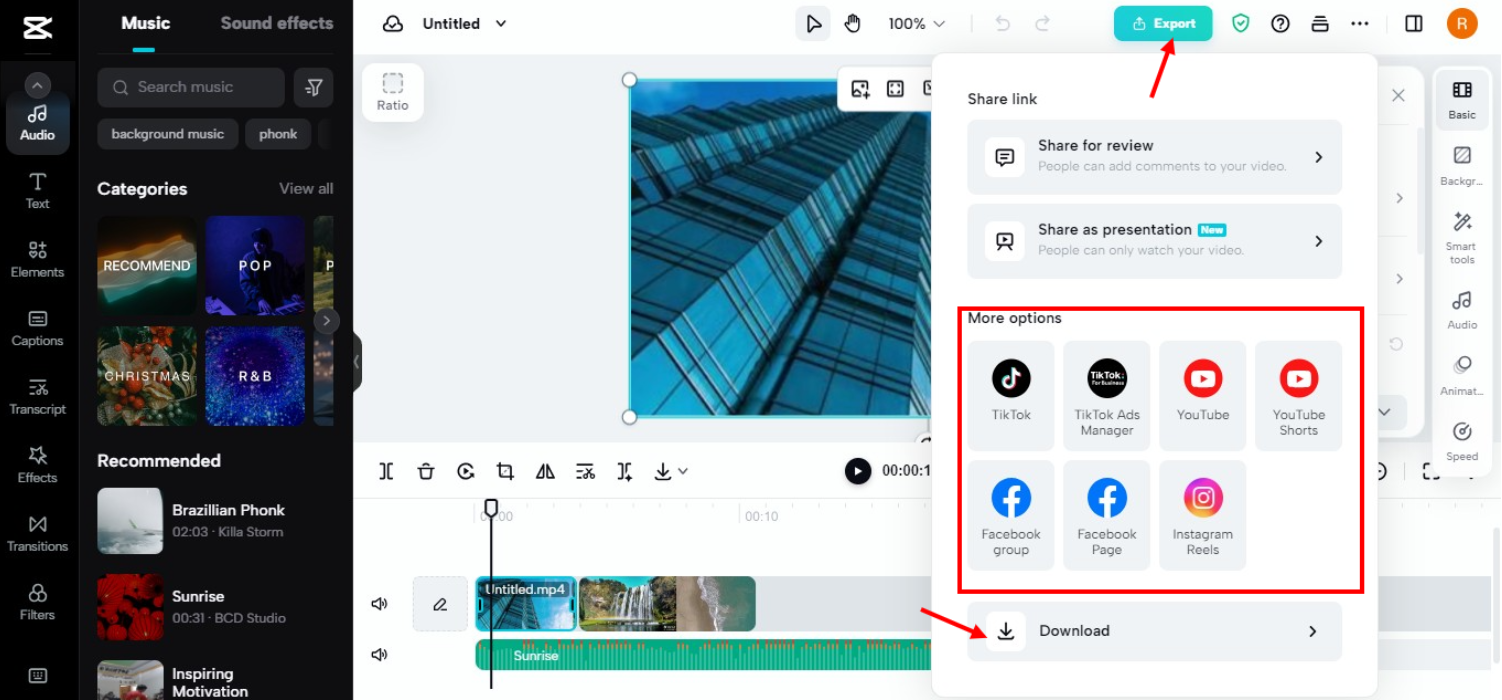1502x700 pixels.
Task: Click the background music tag
Action: pos(168,134)
